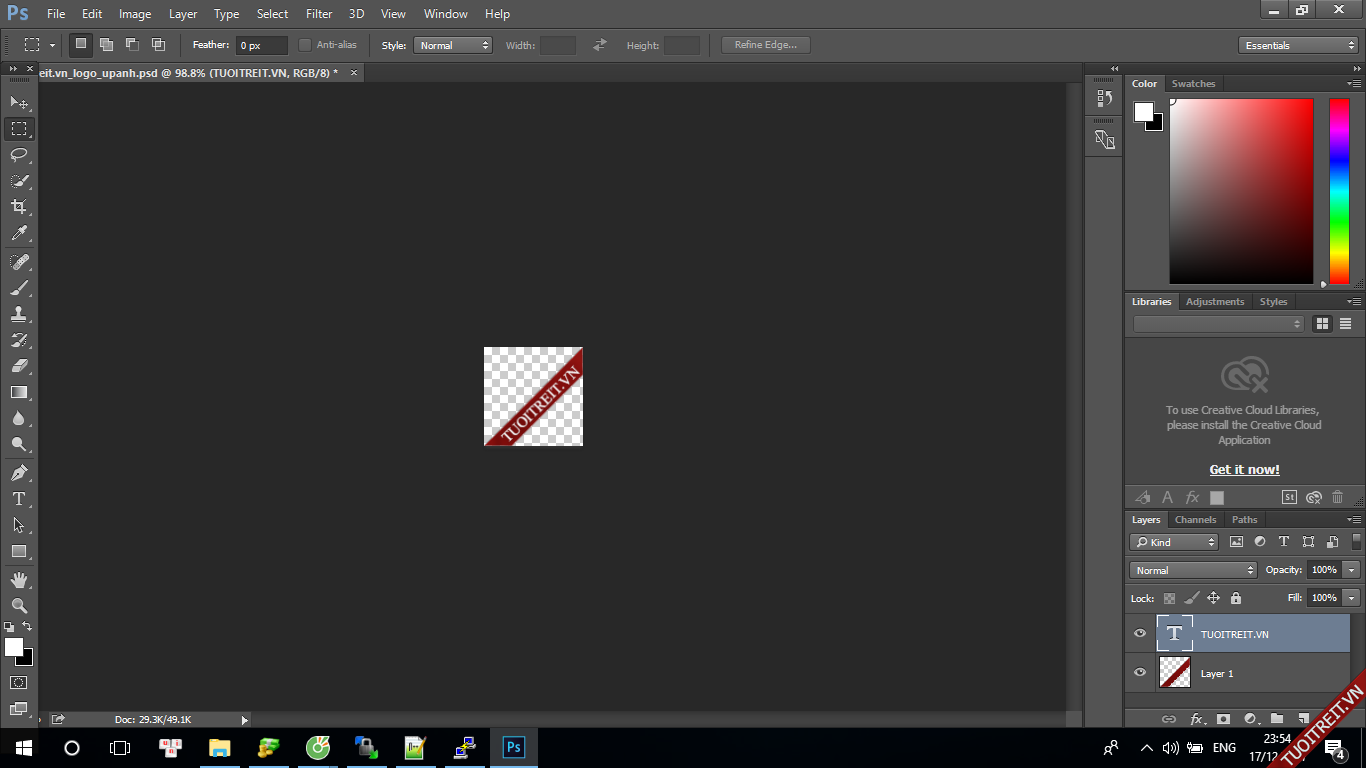Open the Essentials workspace dropdown
The image size is (1366, 768).
click(x=1297, y=45)
